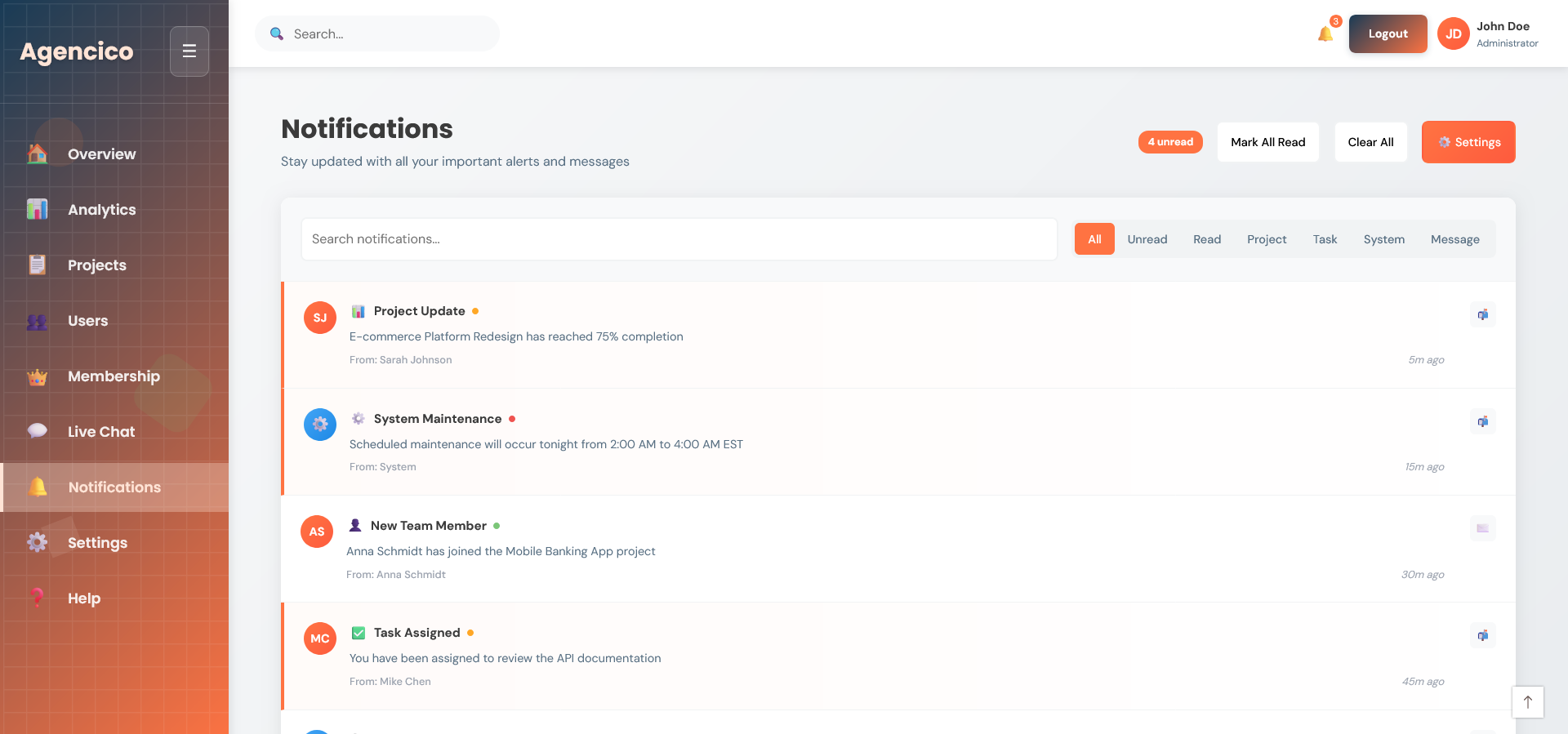This screenshot has width=1568, height=734.
Task: Click the Users people icon
Action: (38, 321)
